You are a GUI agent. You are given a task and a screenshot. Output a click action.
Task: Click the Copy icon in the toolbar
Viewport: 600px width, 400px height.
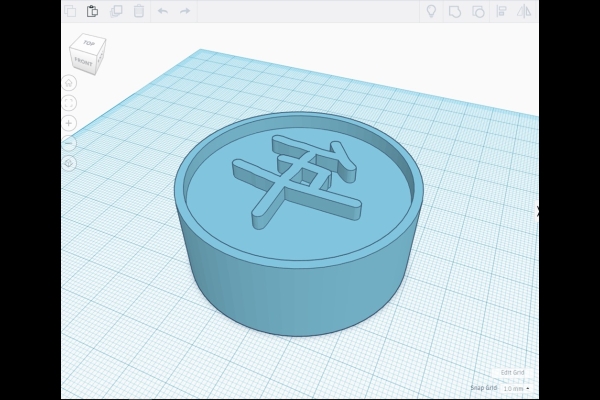(70, 11)
